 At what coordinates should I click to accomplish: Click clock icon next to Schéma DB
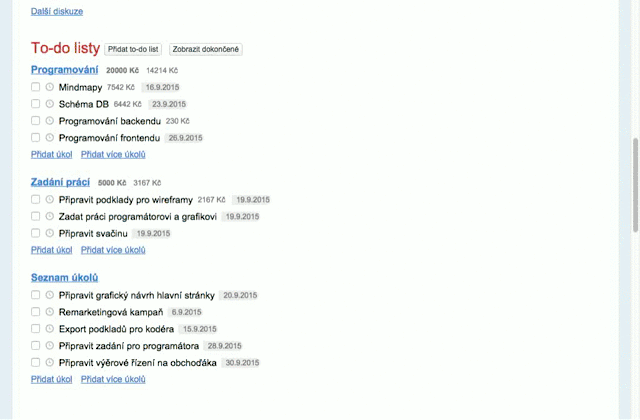point(49,104)
